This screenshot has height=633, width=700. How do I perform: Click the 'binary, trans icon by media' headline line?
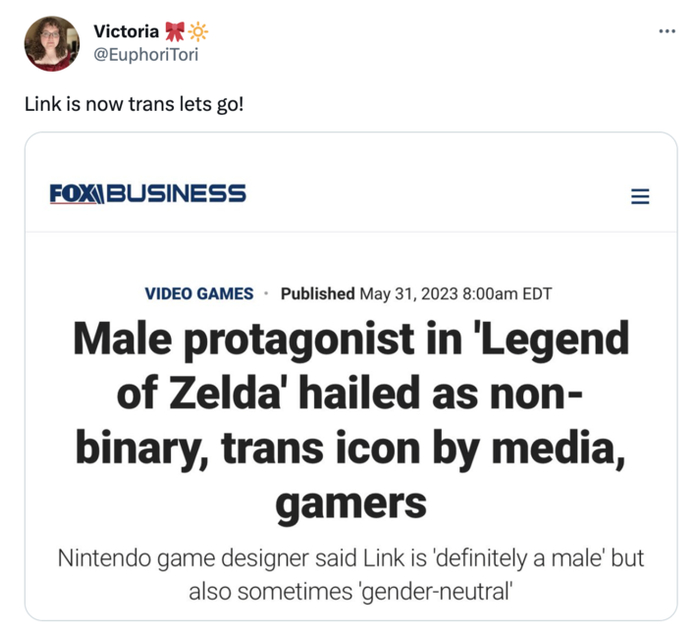click(350, 450)
